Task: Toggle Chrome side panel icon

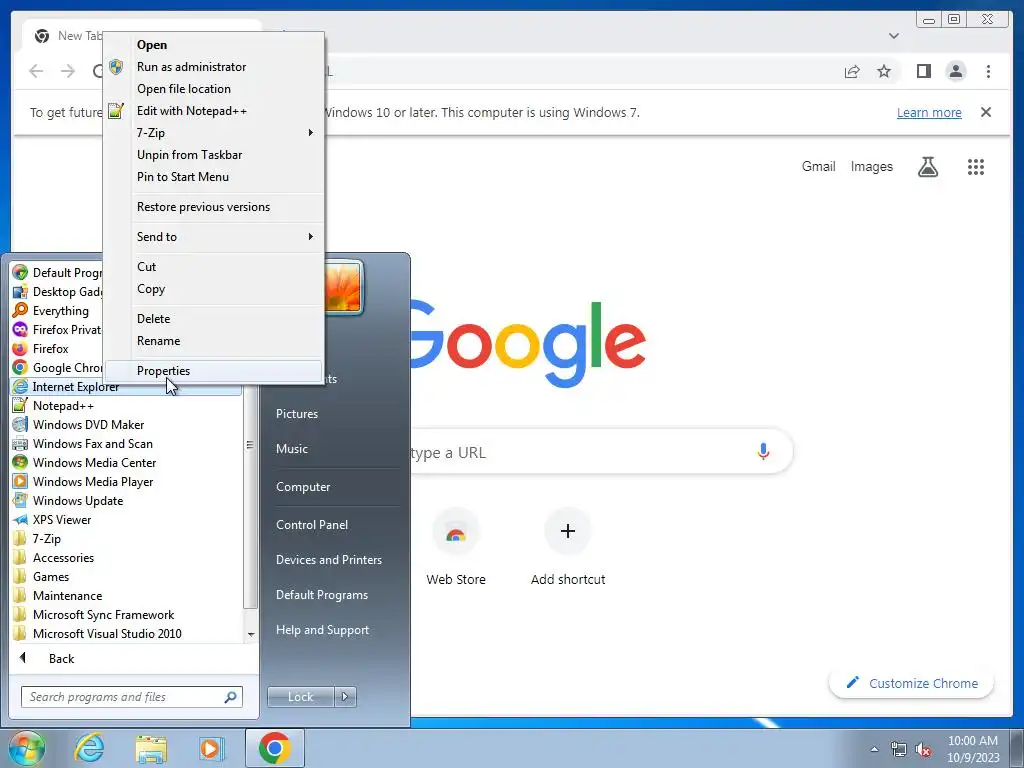Action: (923, 71)
